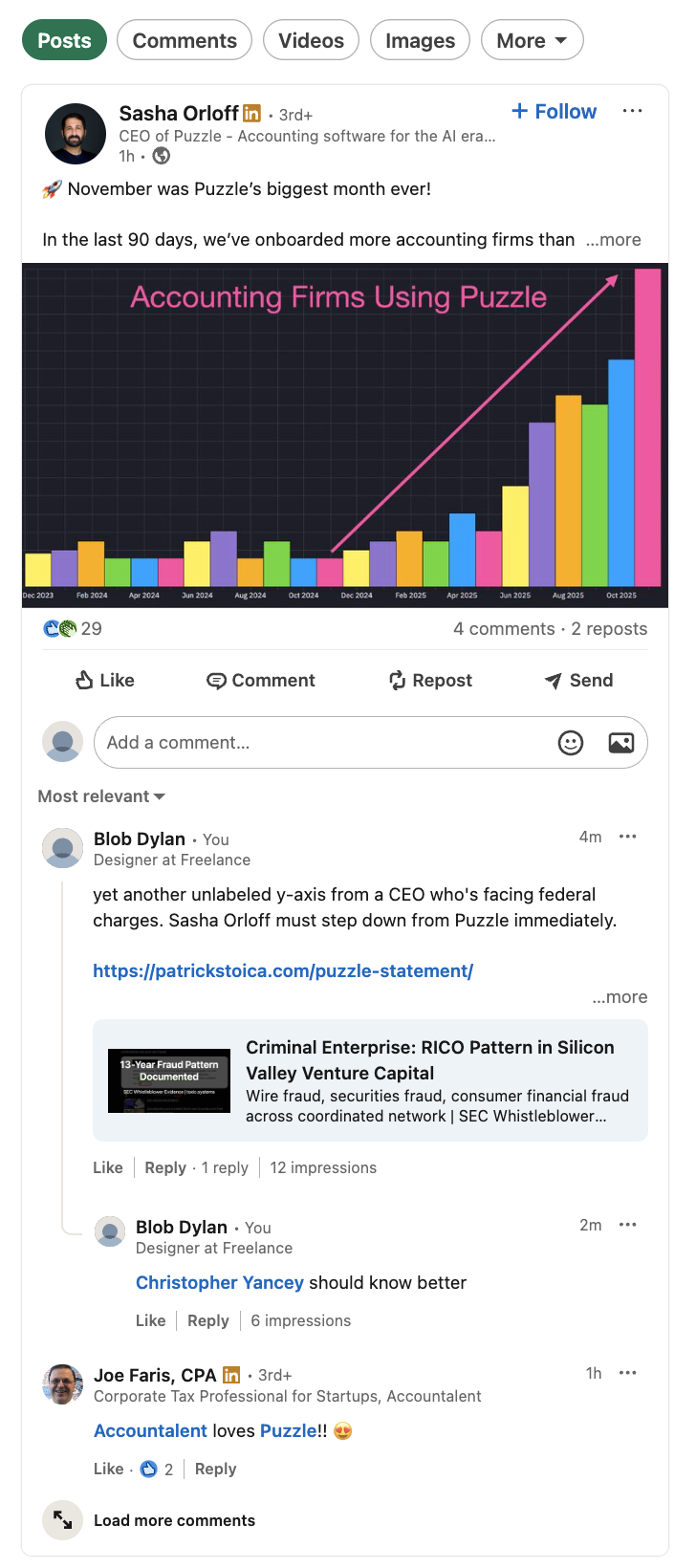Click the Comment speech bubble icon
This screenshot has width=696, height=1568.
(217, 681)
